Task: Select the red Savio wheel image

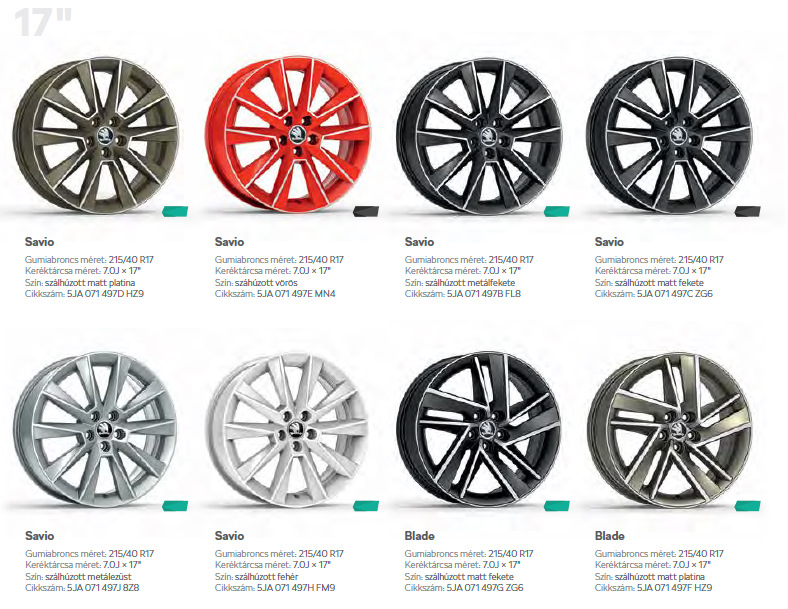Action: (x=288, y=137)
